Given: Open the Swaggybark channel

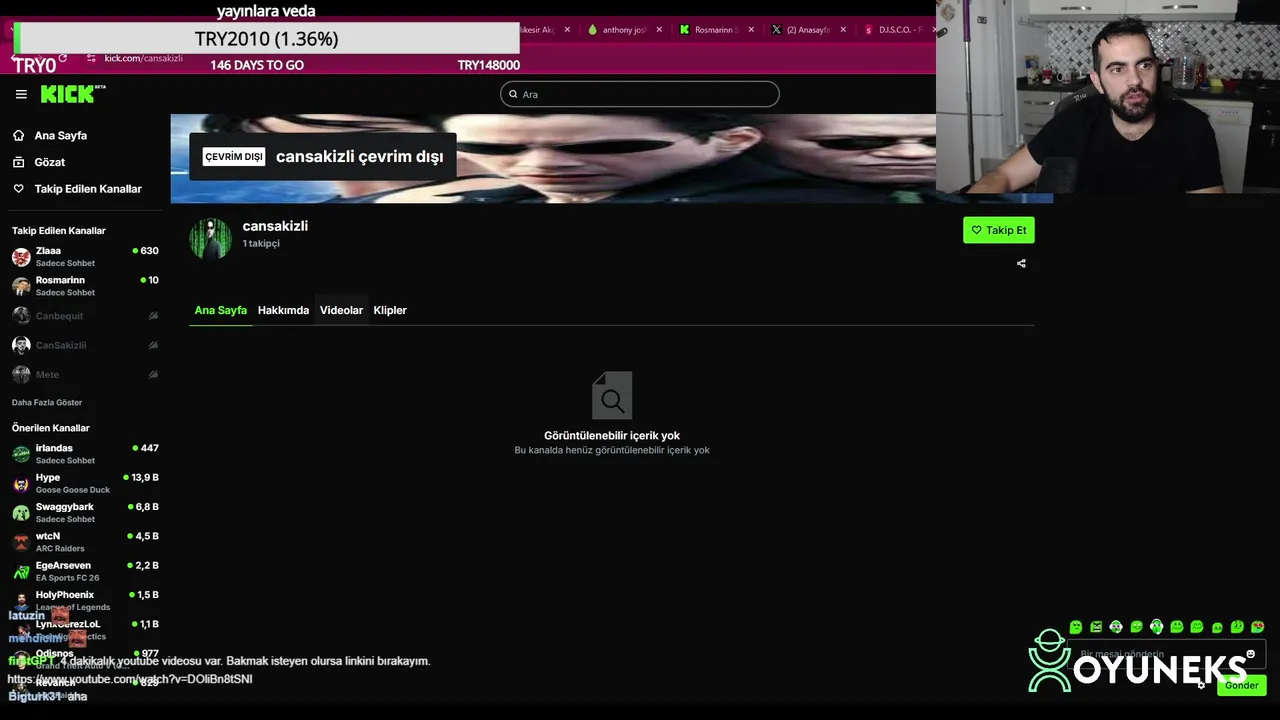Looking at the screenshot, I should (x=85, y=513).
